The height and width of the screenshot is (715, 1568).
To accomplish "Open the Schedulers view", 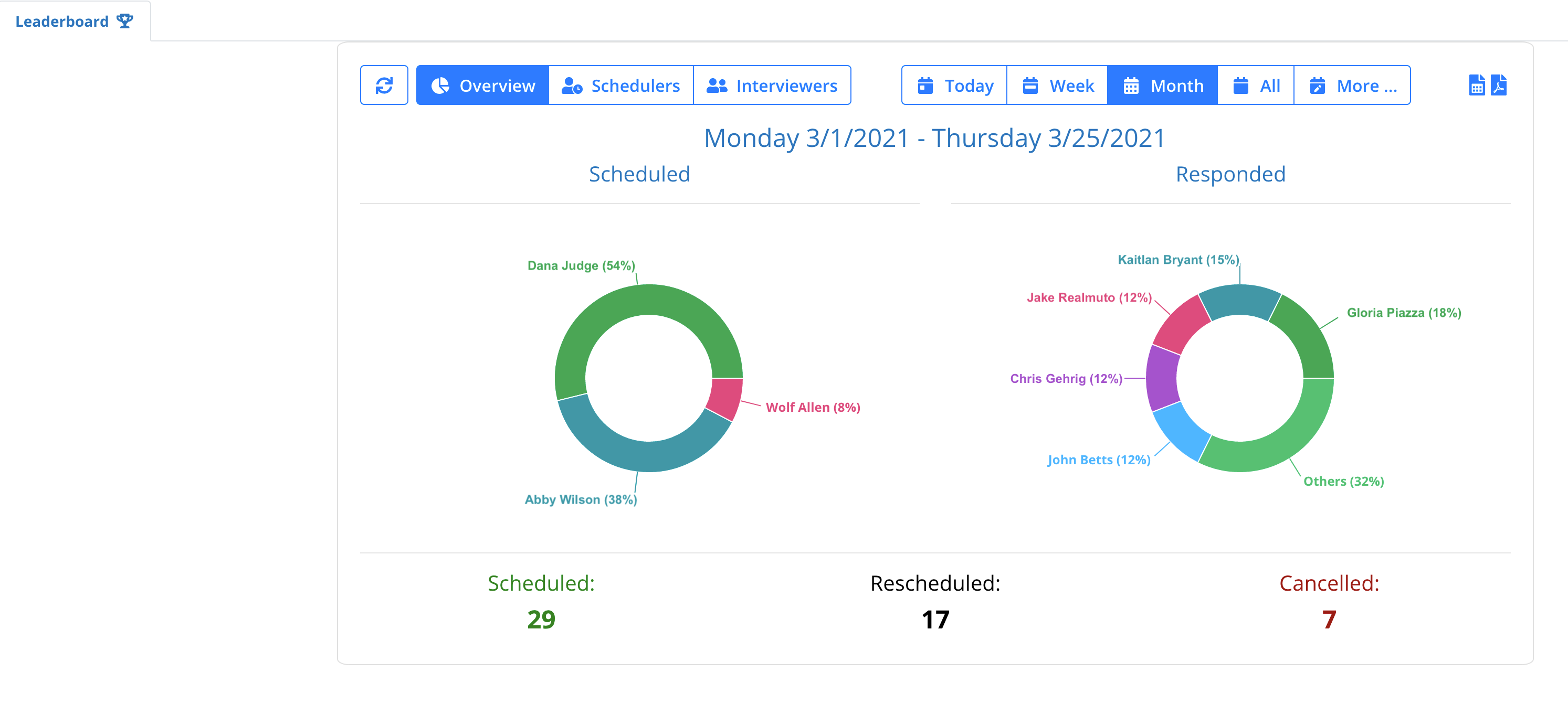I will 622,85.
